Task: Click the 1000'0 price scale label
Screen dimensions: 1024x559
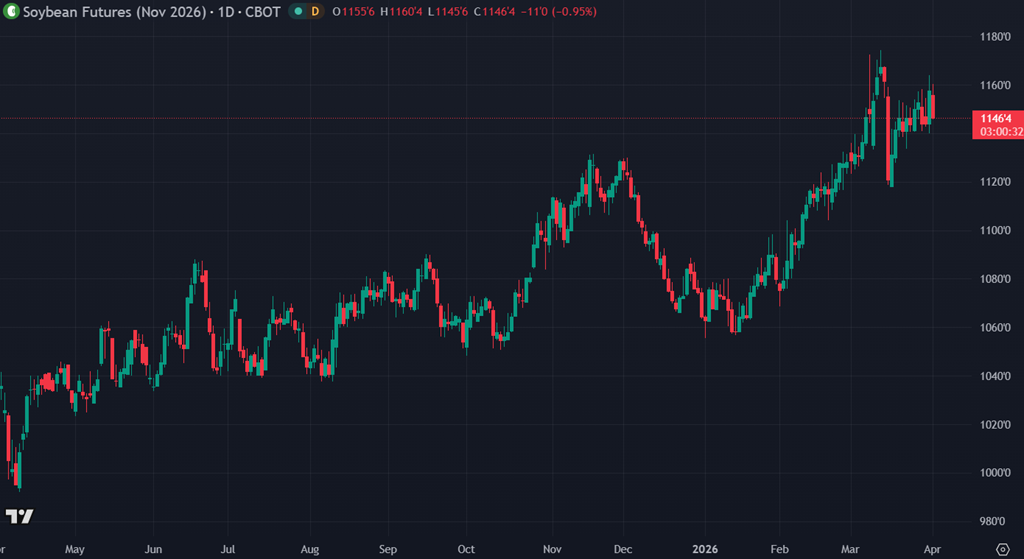Action: 994,473
